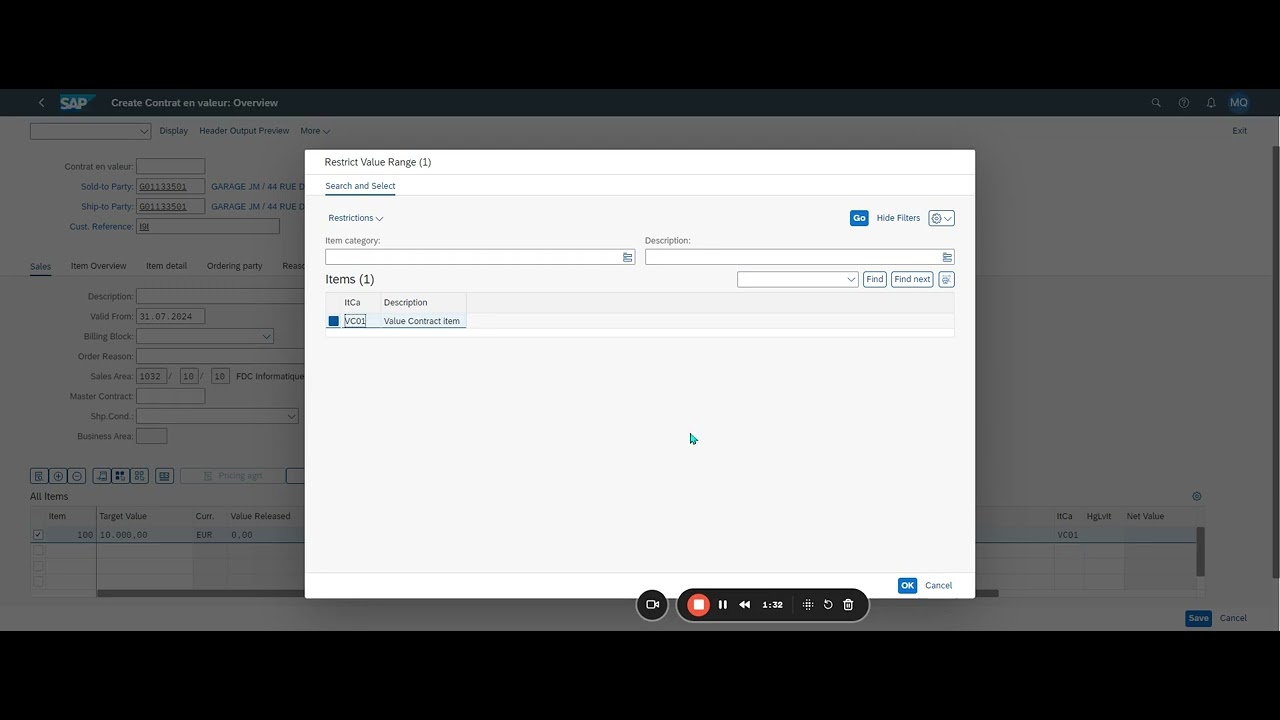Open the help question-mark icon
The height and width of the screenshot is (720, 1280).
click(x=1184, y=103)
